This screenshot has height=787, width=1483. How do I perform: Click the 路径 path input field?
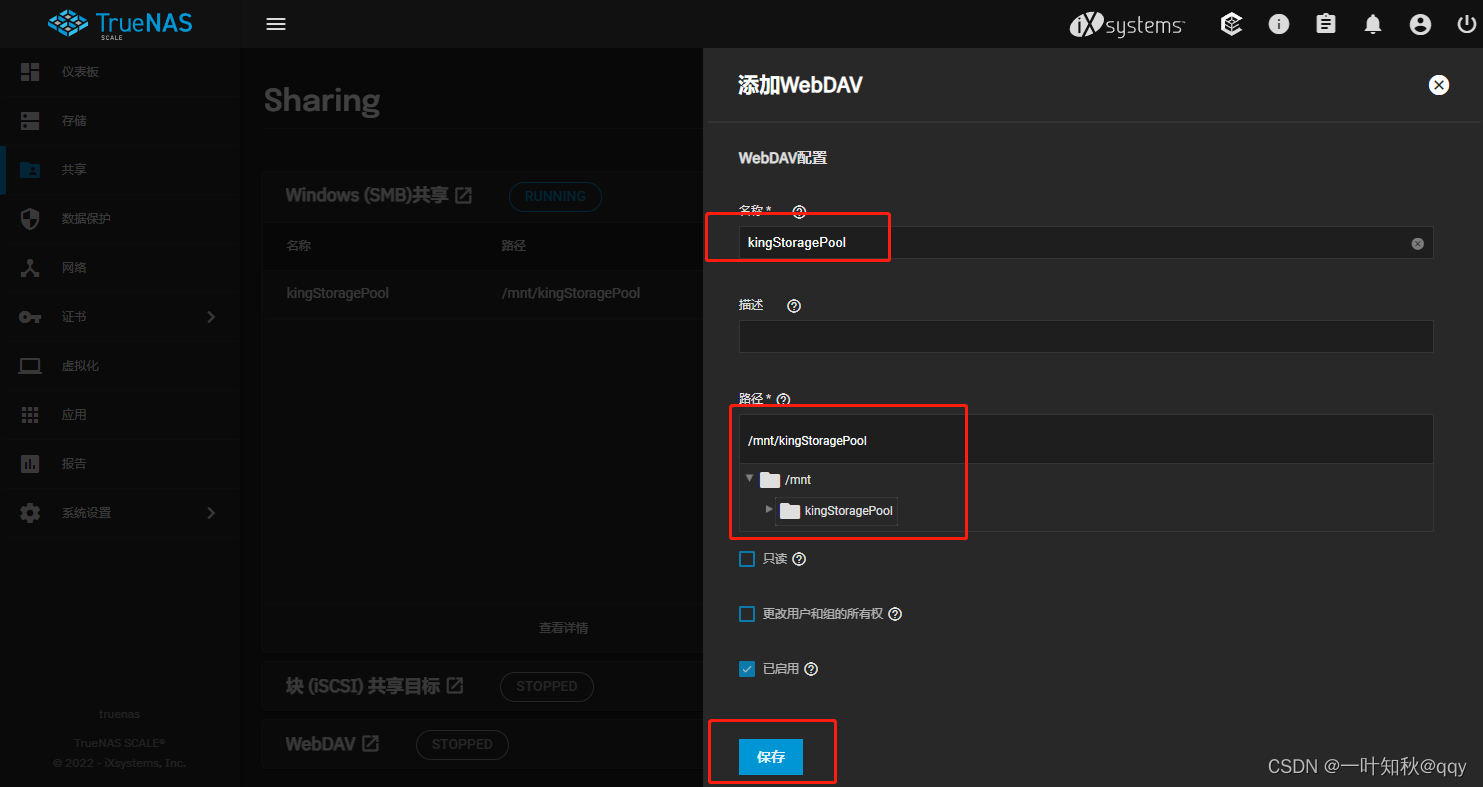(x=1086, y=440)
